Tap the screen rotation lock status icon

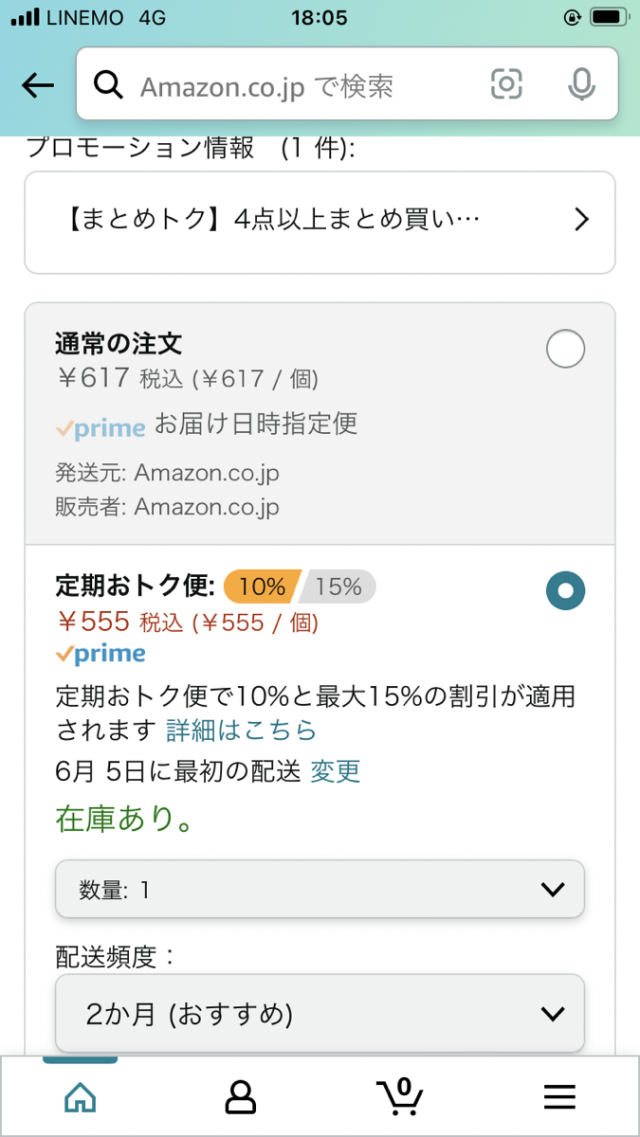[572, 18]
